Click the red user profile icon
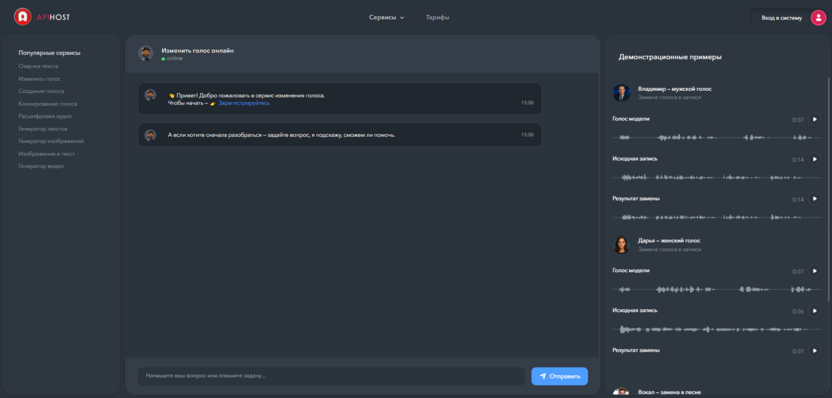 click(x=818, y=18)
